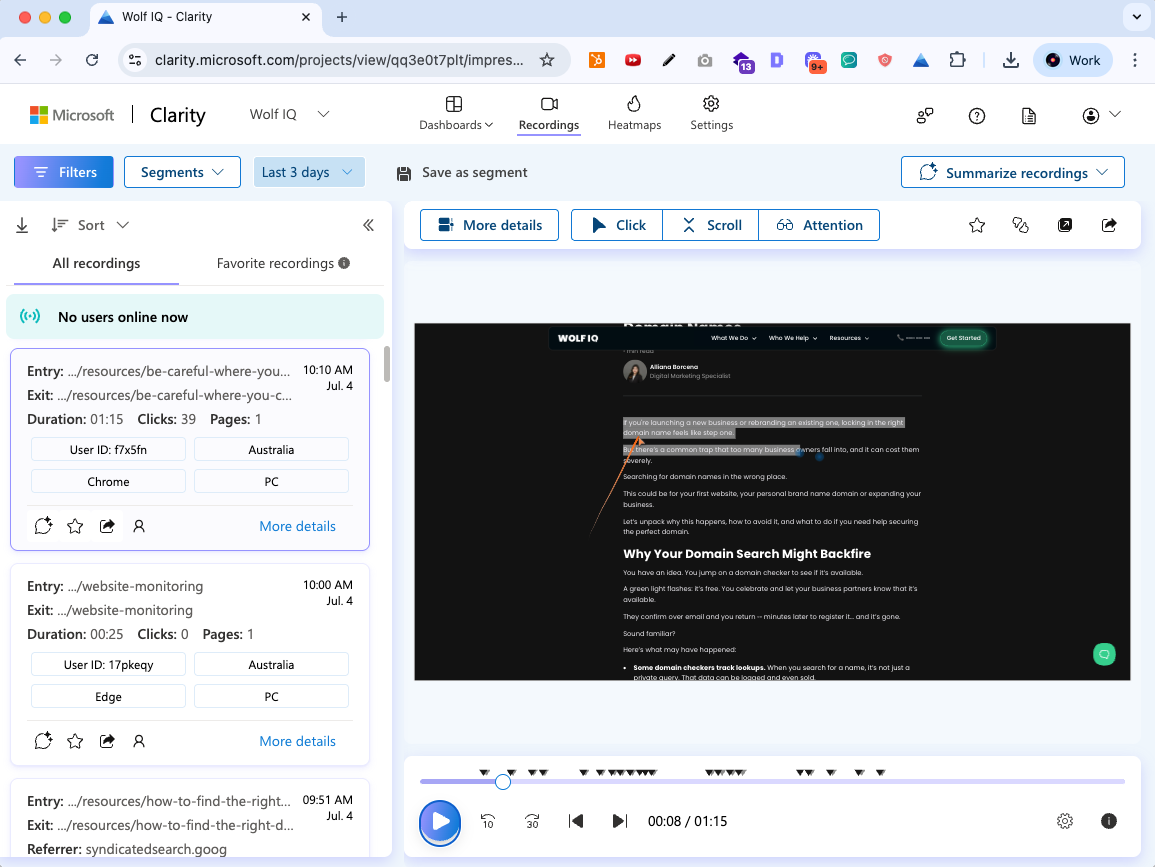1155x867 pixels.
Task: Open More details for website-monitoring recording
Action: coord(298,741)
